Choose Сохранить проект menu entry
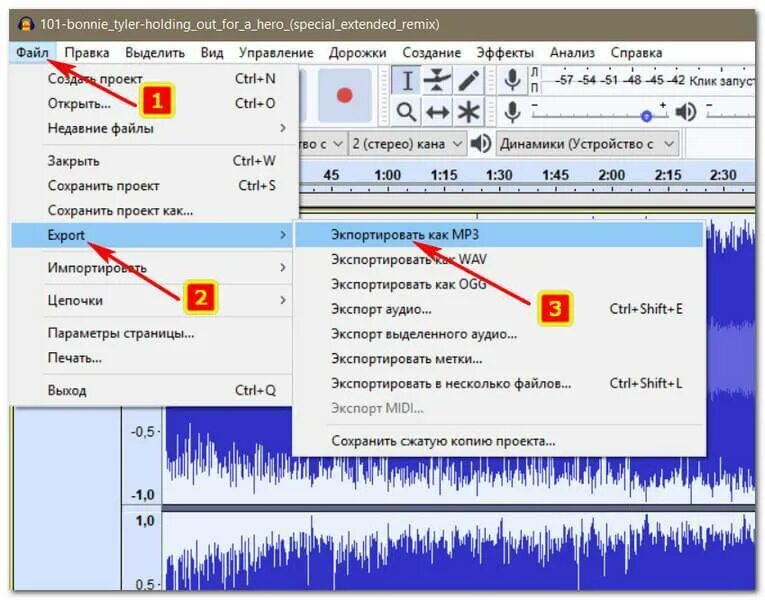765x600 pixels. tap(155, 185)
